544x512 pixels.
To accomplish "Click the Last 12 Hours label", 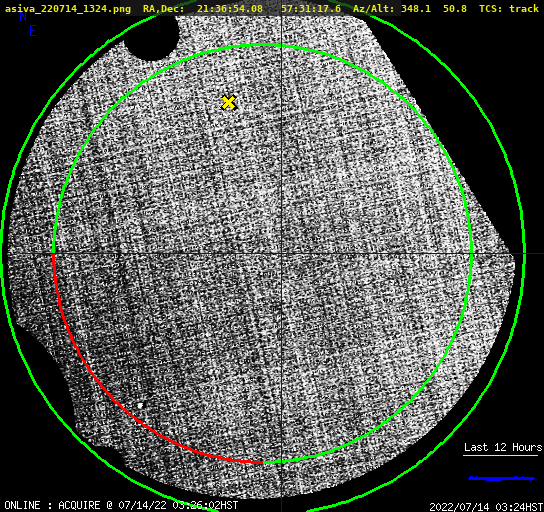I will click(503, 447).
